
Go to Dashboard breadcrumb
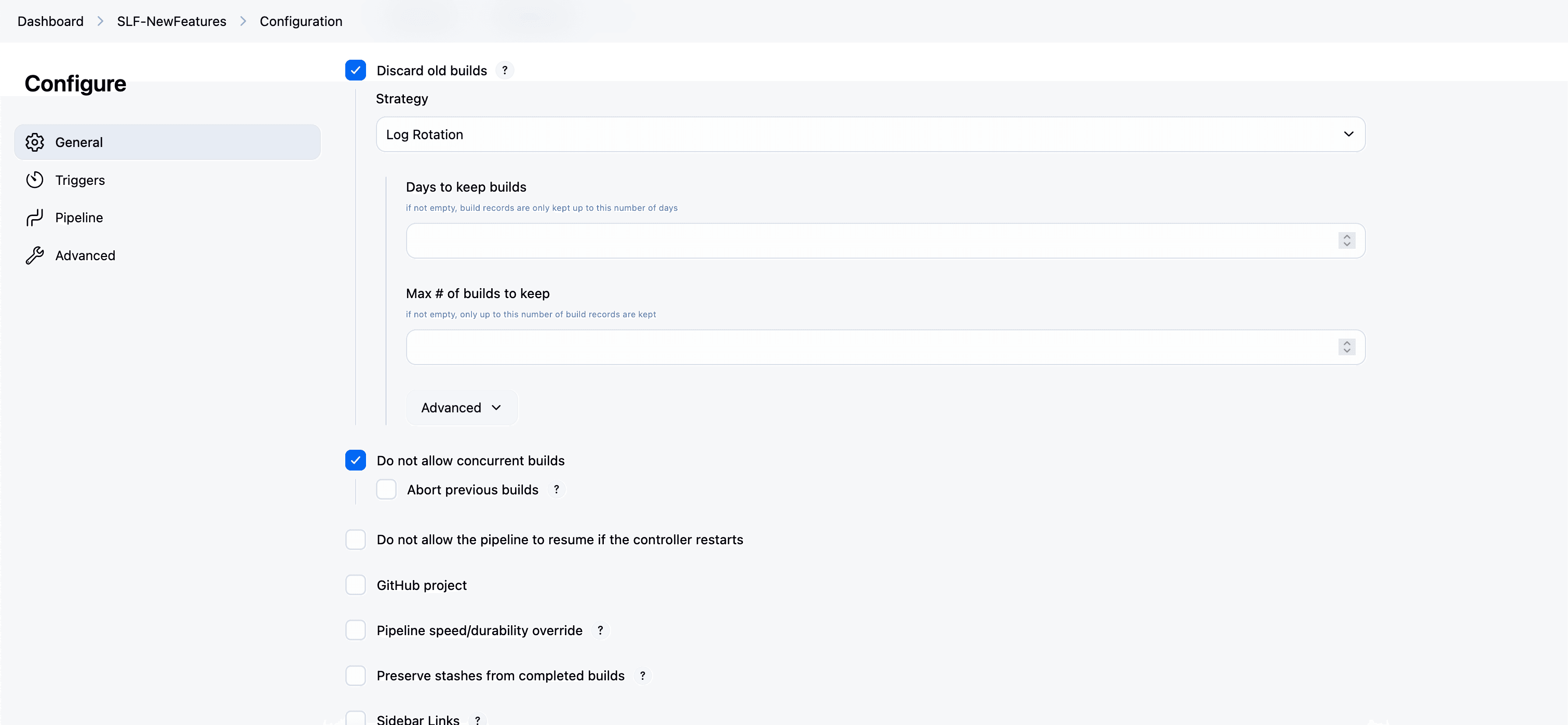click(x=50, y=21)
